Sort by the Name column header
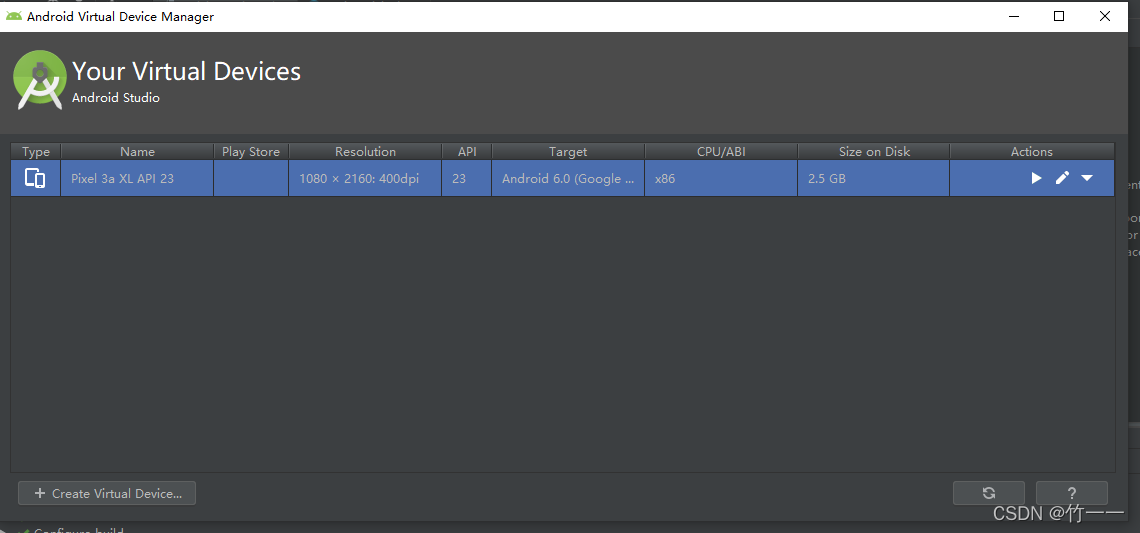Image resolution: width=1140 pixels, height=533 pixels. pyautogui.click(x=137, y=151)
